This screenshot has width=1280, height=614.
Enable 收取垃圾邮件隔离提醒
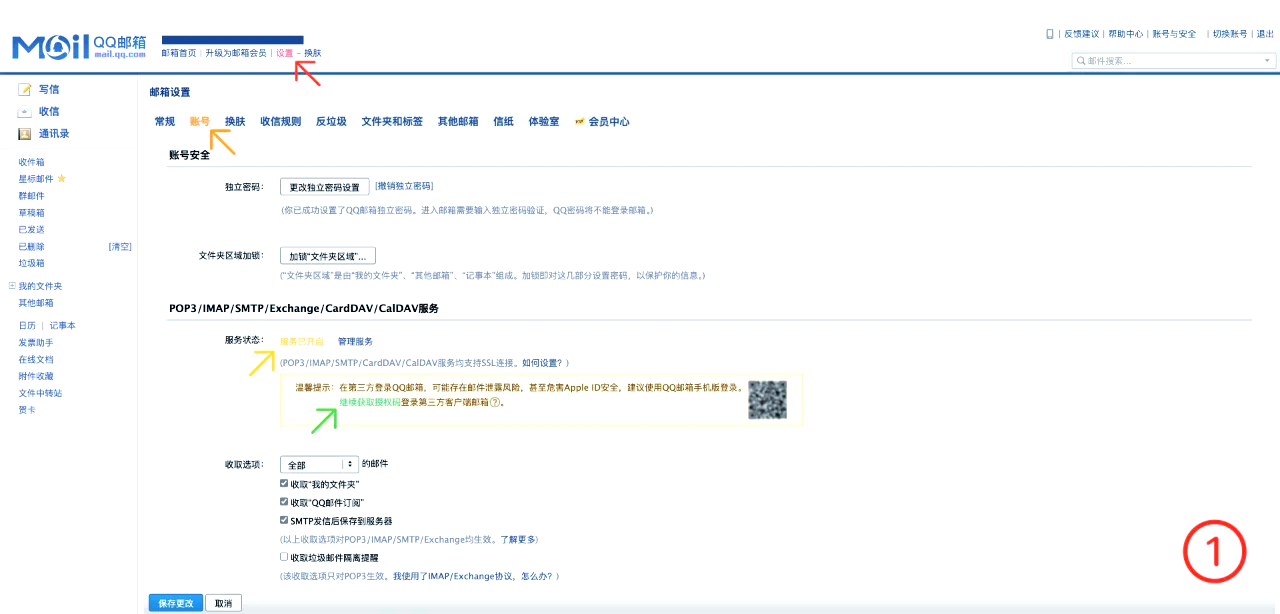[x=284, y=556]
